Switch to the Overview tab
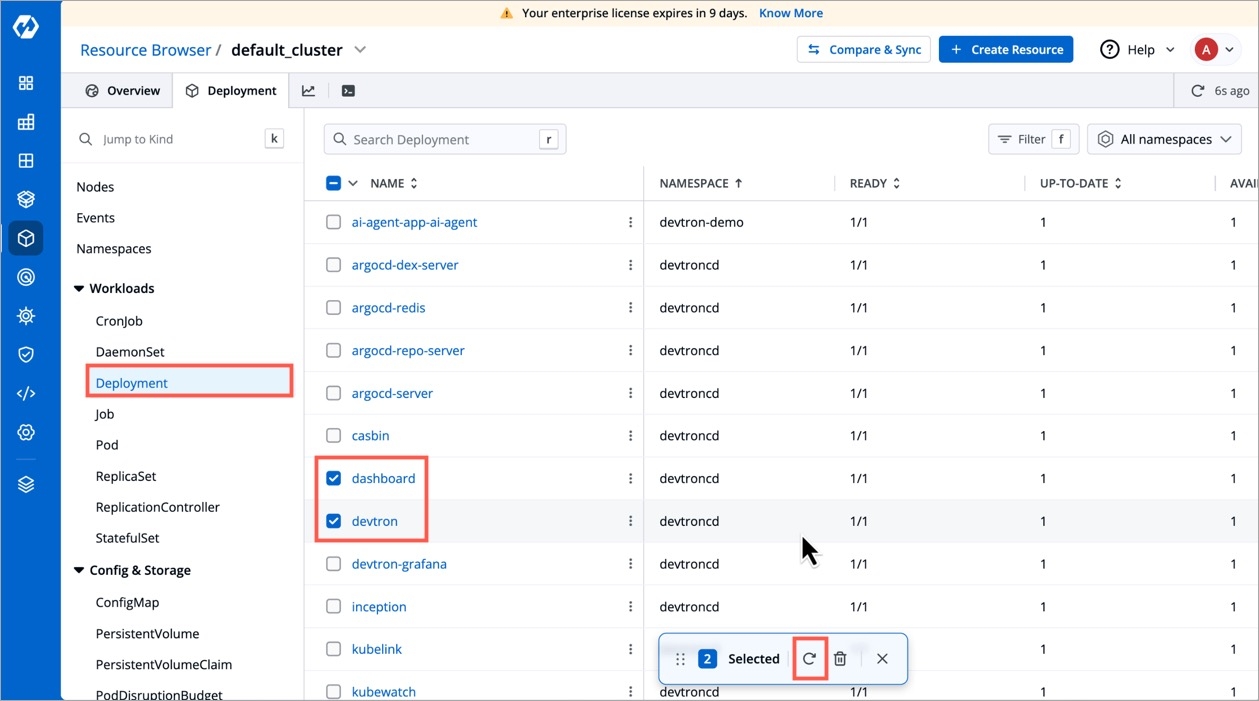The image size is (1259, 701). click(x=123, y=91)
